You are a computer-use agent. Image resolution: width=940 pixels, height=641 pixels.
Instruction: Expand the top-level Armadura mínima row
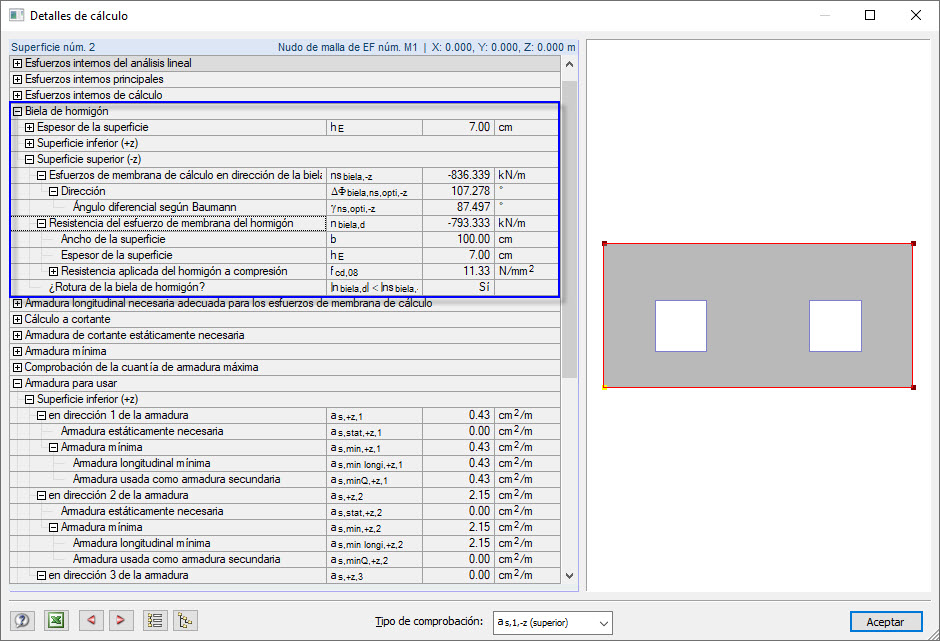click(x=17, y=351)
